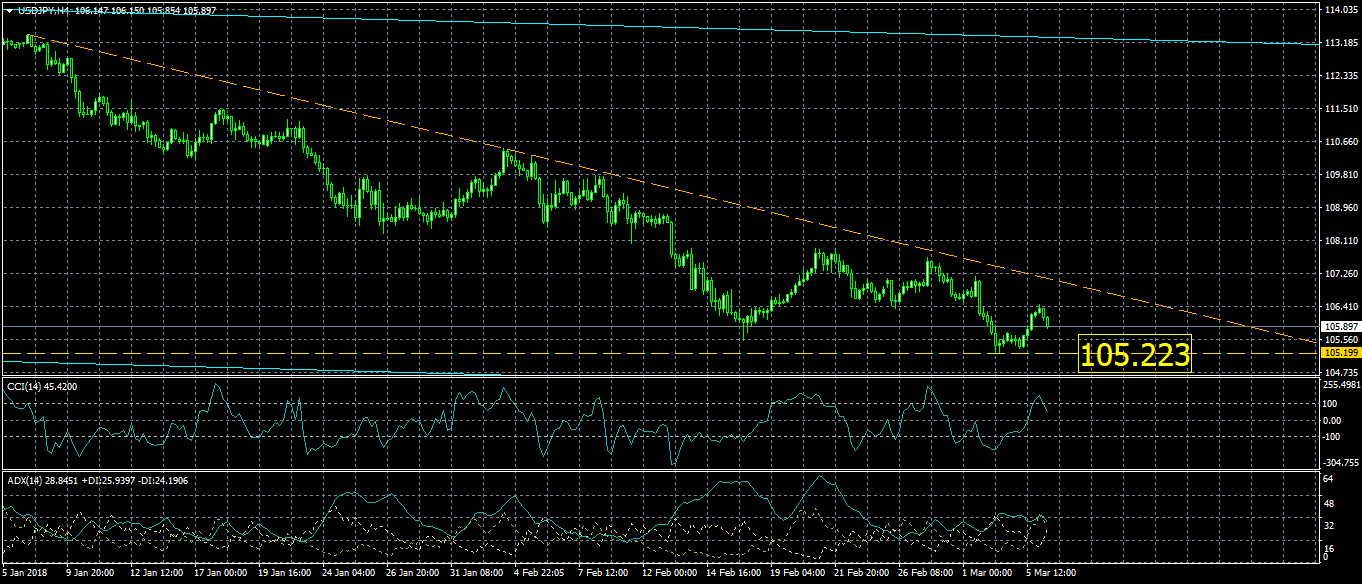This screenshot has height=584, width=1362.
Task: Click the 255.4981 CCI scale value
Action: pos(1340,384)
